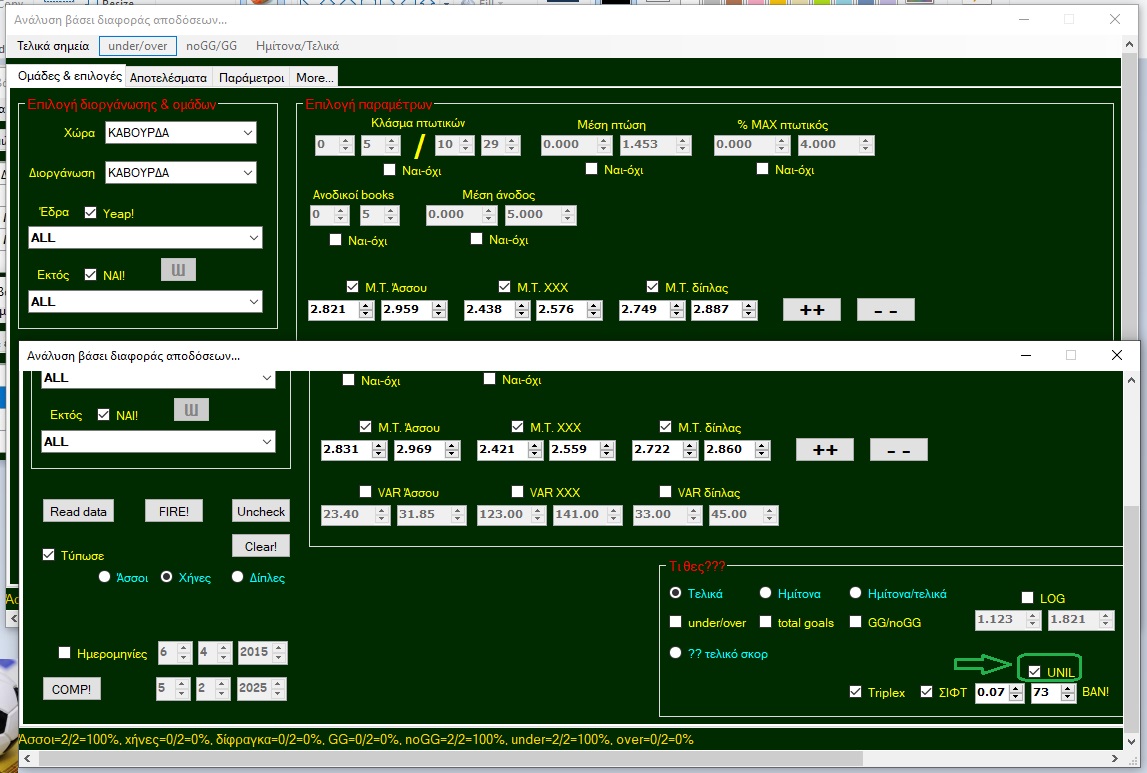The width and height of the screenshot is (1147, 773).
Task: Select the Δίπλες radio button
Action: (238, 577)
